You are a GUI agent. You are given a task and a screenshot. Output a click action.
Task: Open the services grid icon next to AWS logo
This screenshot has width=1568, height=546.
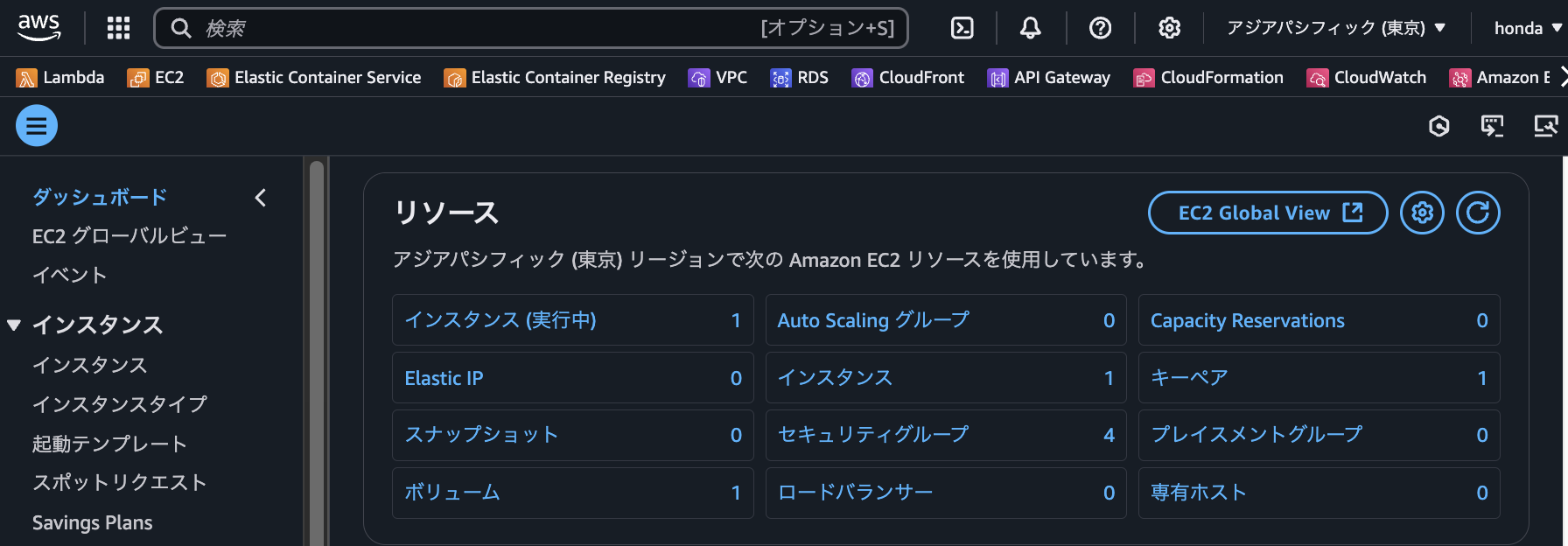[118, 27]
